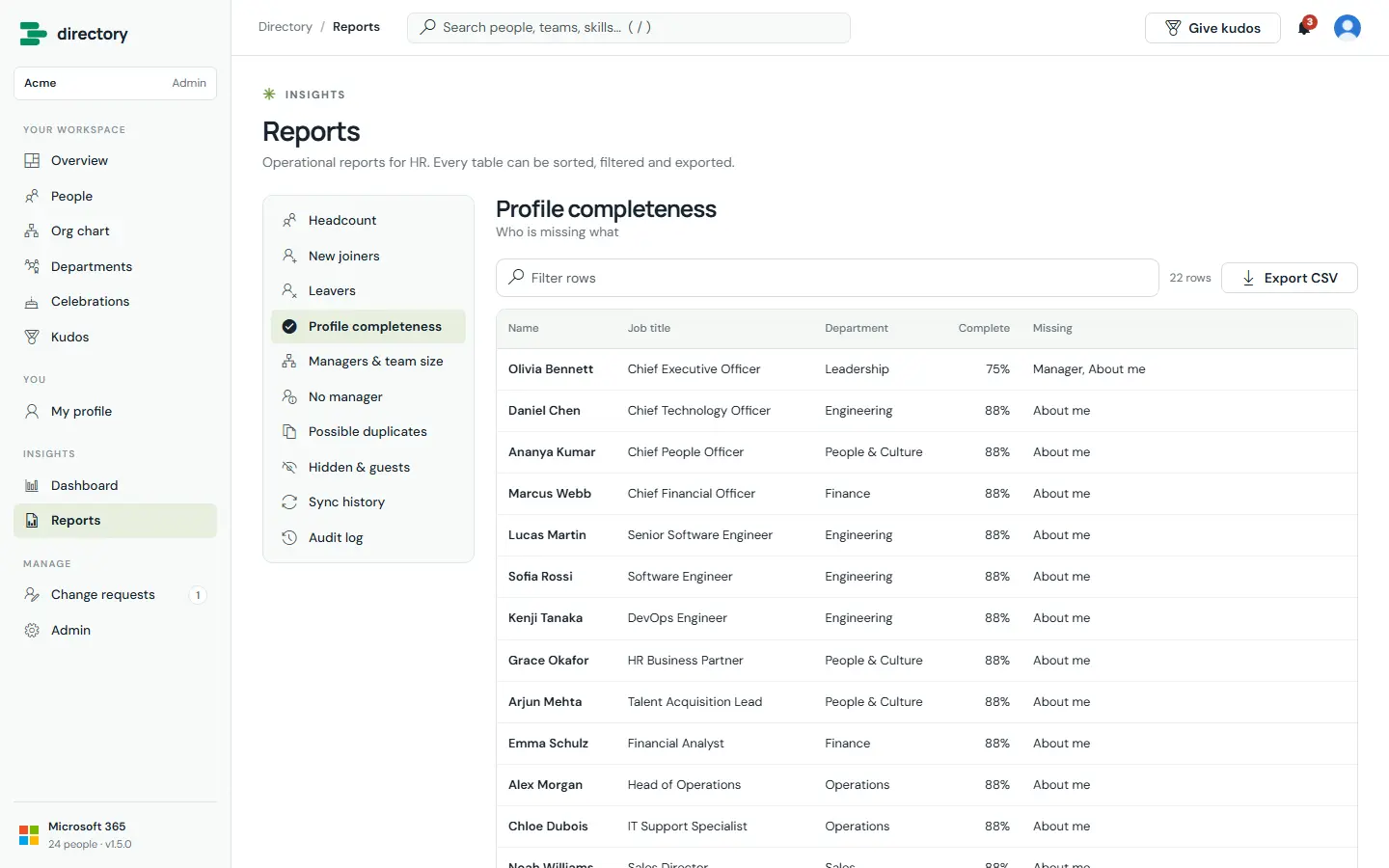Image resolution: width=1389 pixels, height=868 pixels.
Task: Open Sync history report
Action: tap(368, 502)
